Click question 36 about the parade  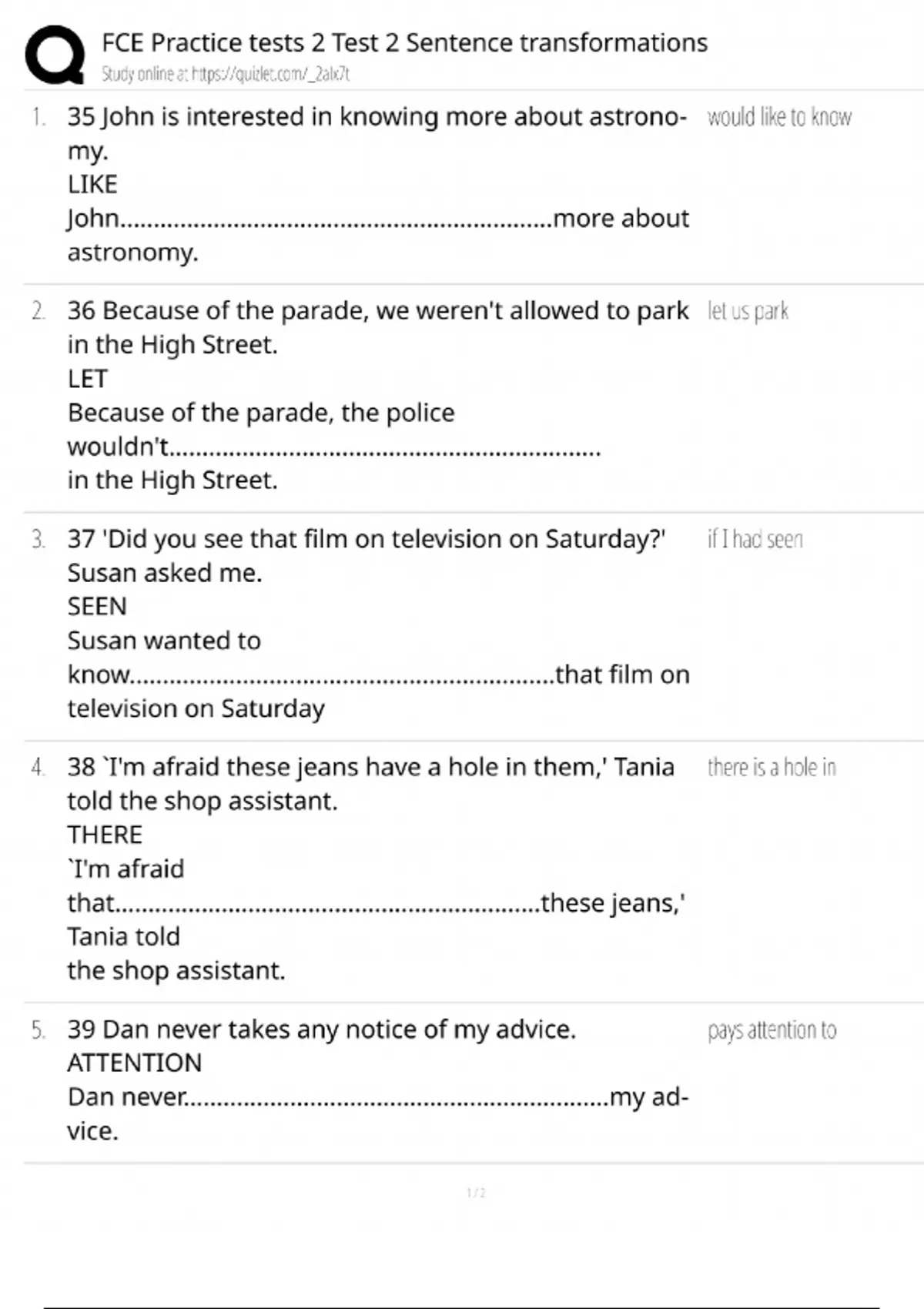pyautogui.click(x=377, y=311)
